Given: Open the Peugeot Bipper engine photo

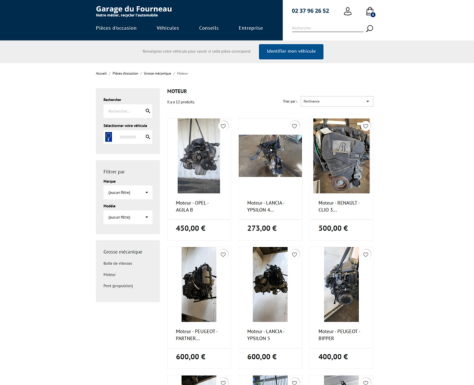Looking at the screenshot, I should pyautogui.click(x=341, y=284).
